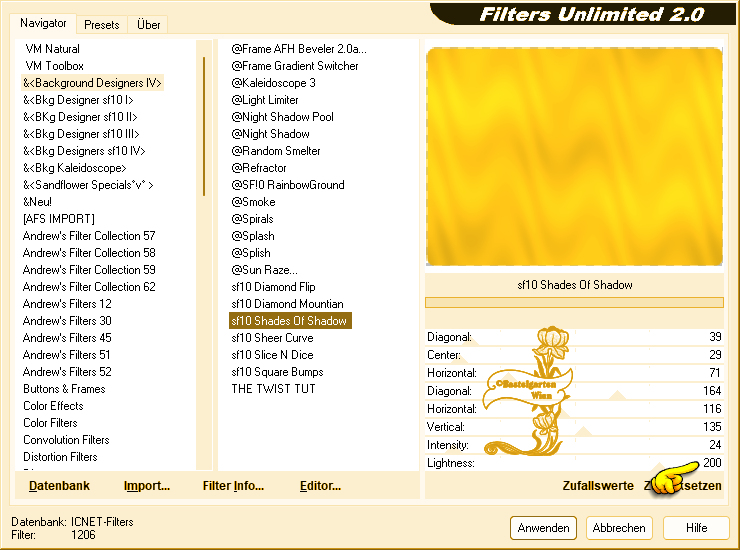Select Andrew's Filters 45
Screen dimensions: 740x550
tap(67, 338)
